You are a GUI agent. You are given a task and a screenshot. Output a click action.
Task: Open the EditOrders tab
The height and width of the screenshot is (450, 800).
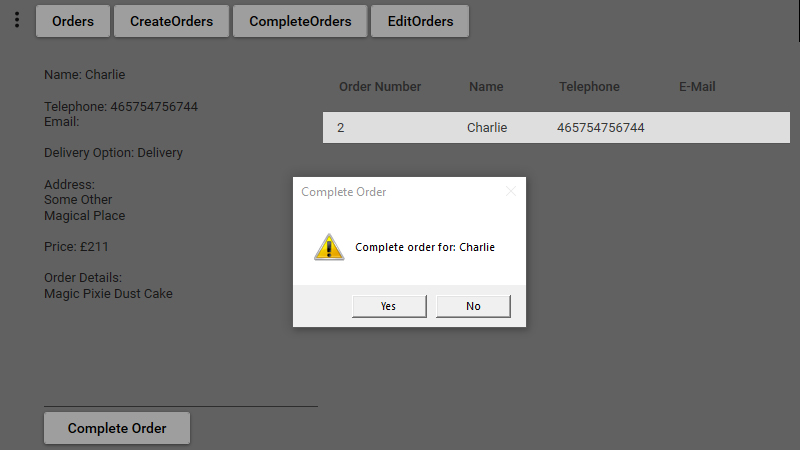[x=420, y=21]
